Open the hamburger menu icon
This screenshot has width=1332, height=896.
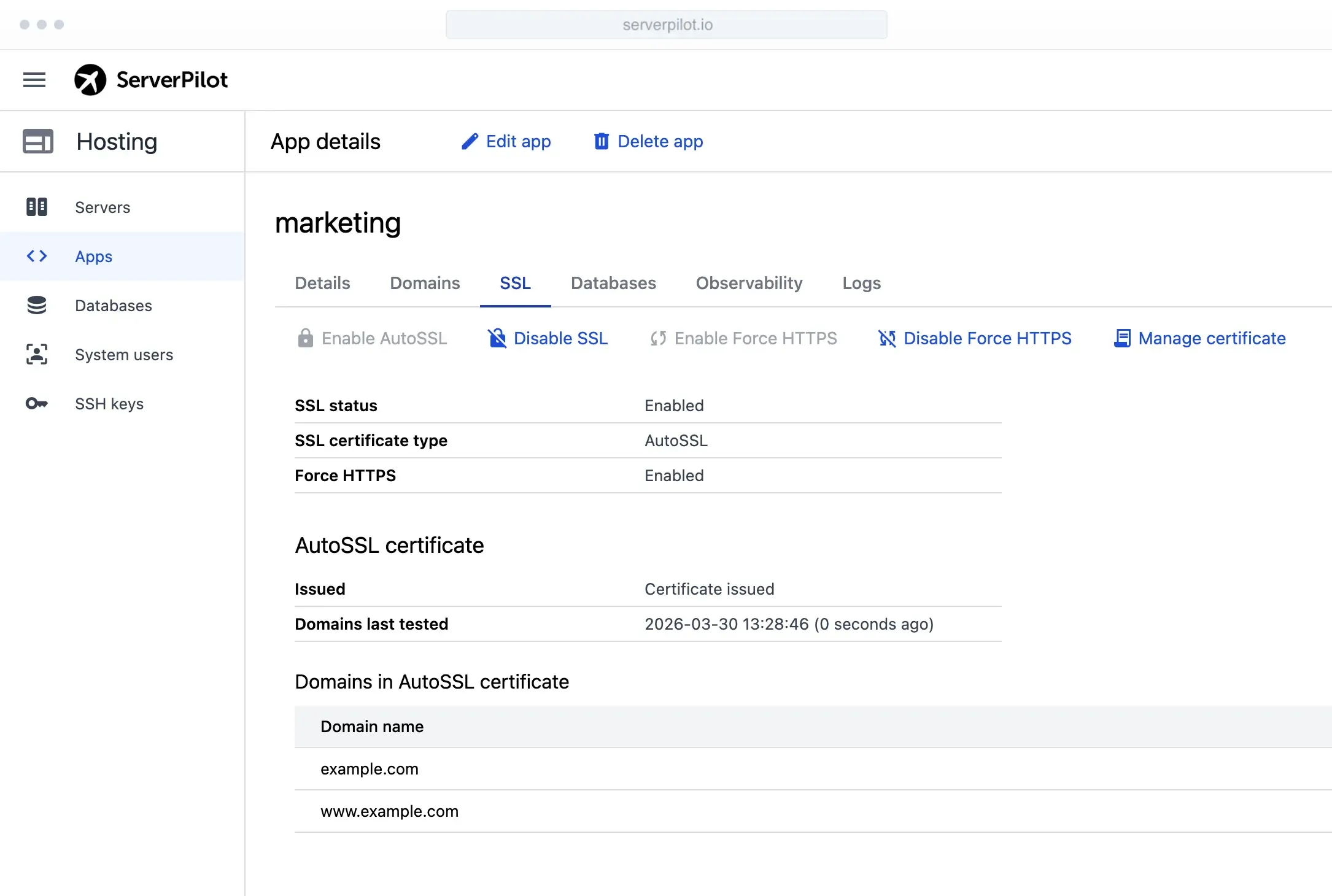[34, 80]
